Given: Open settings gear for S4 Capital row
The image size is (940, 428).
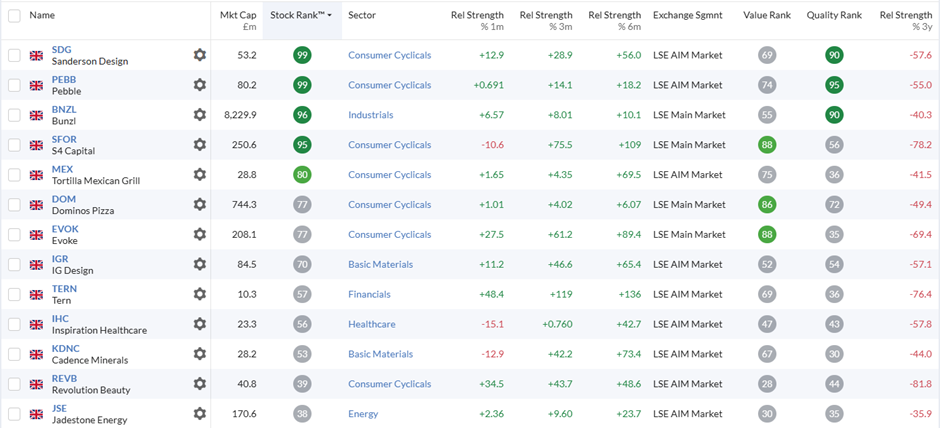Looking at the screenshot, I should point(200,144).
